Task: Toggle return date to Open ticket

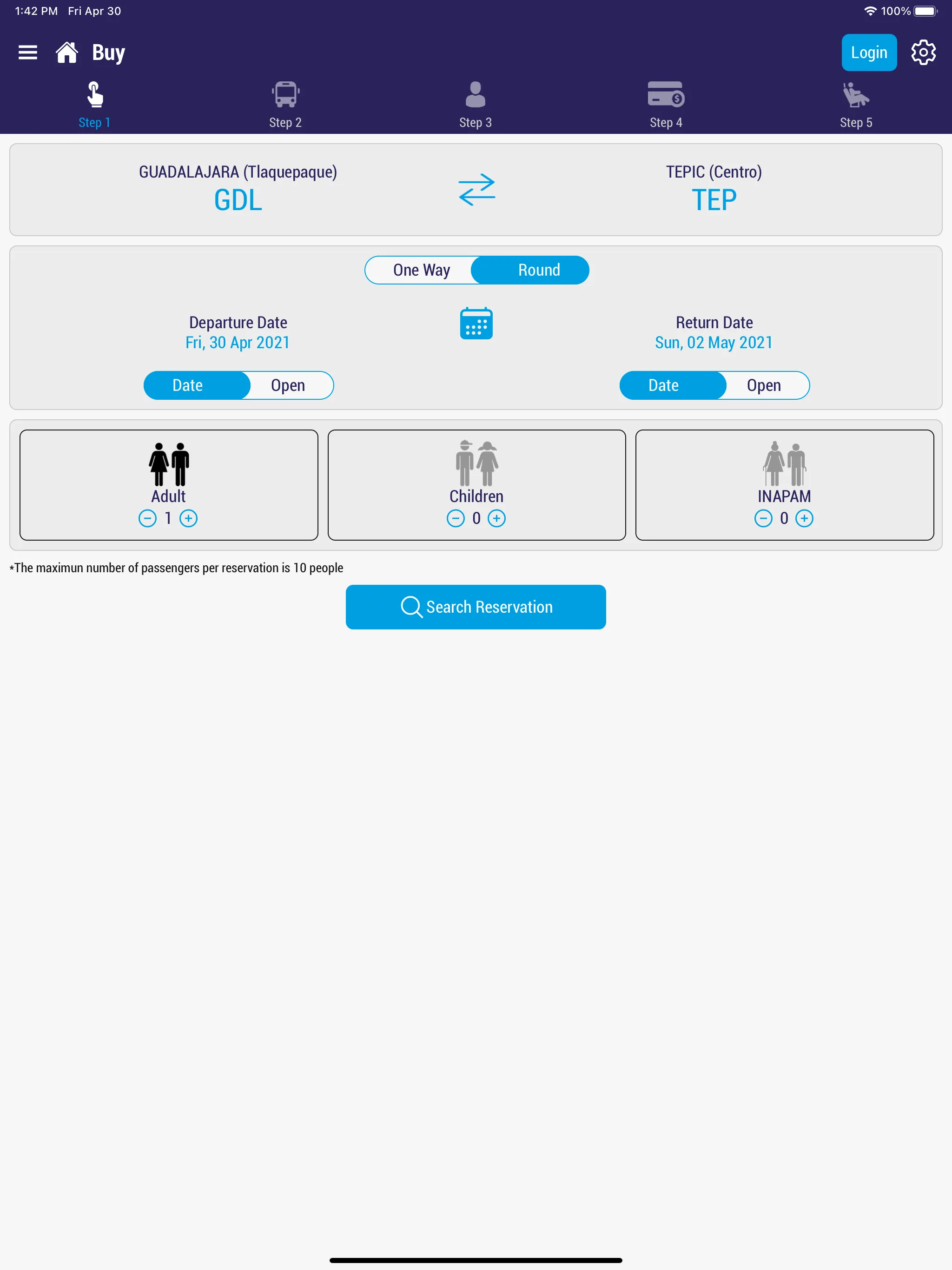Action: pyautogui.click(x=761, y=384)
